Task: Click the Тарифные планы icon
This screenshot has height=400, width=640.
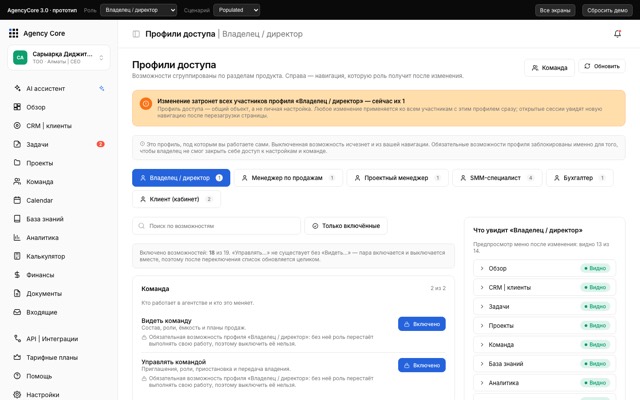Action: [17, 357]
